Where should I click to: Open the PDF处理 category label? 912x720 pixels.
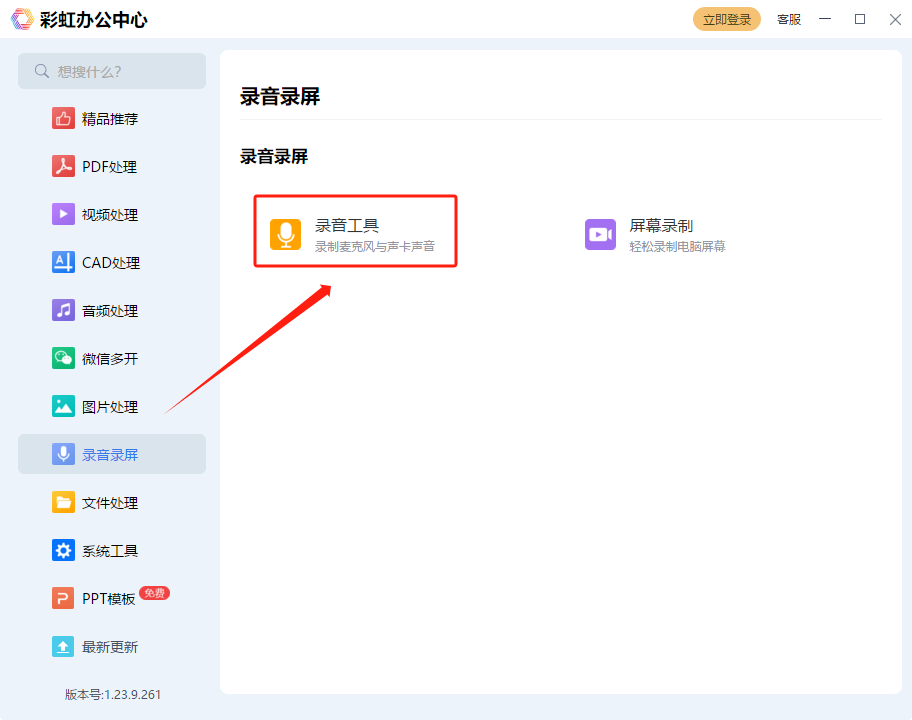tap(109, 167)
